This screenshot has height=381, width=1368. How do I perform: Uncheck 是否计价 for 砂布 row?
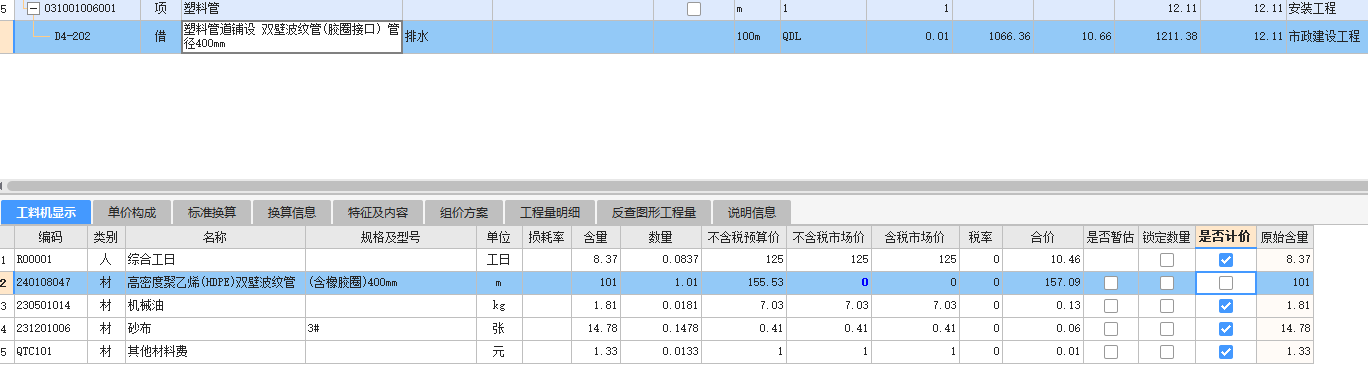pyautogui.click(x=1226, y=329)
